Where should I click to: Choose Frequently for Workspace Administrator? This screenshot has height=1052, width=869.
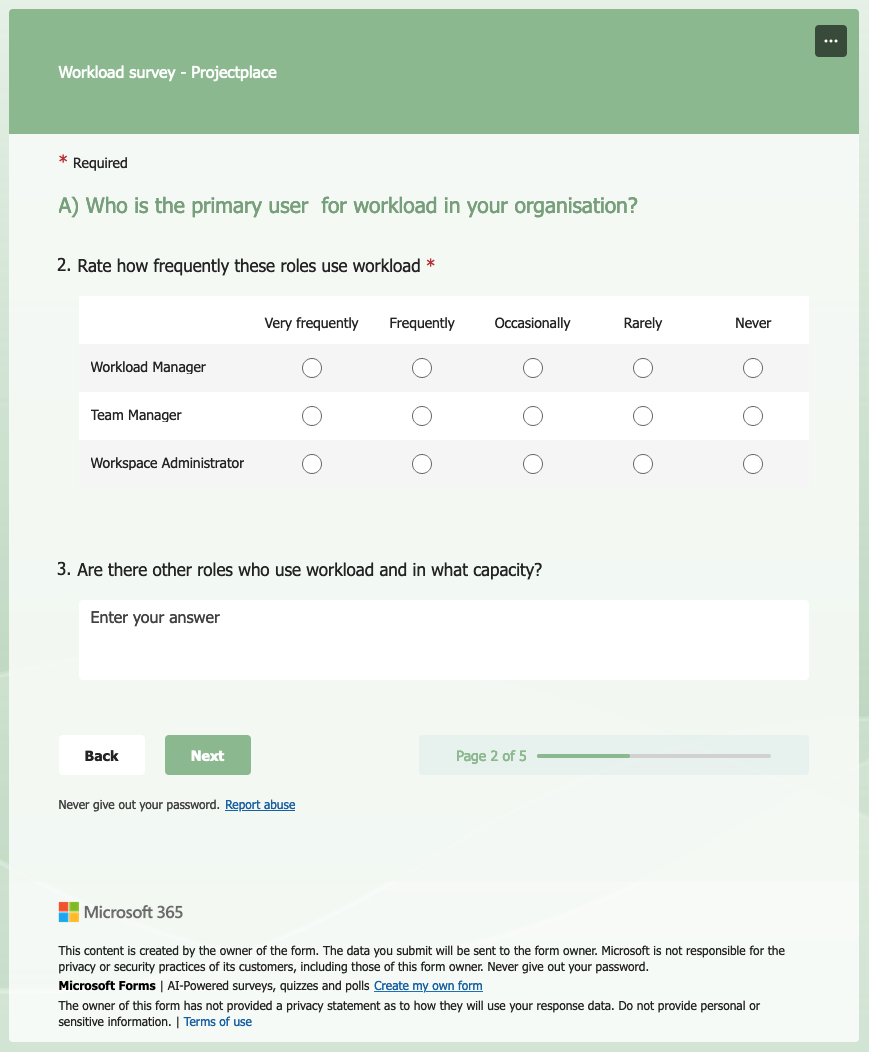click(422, 464)
